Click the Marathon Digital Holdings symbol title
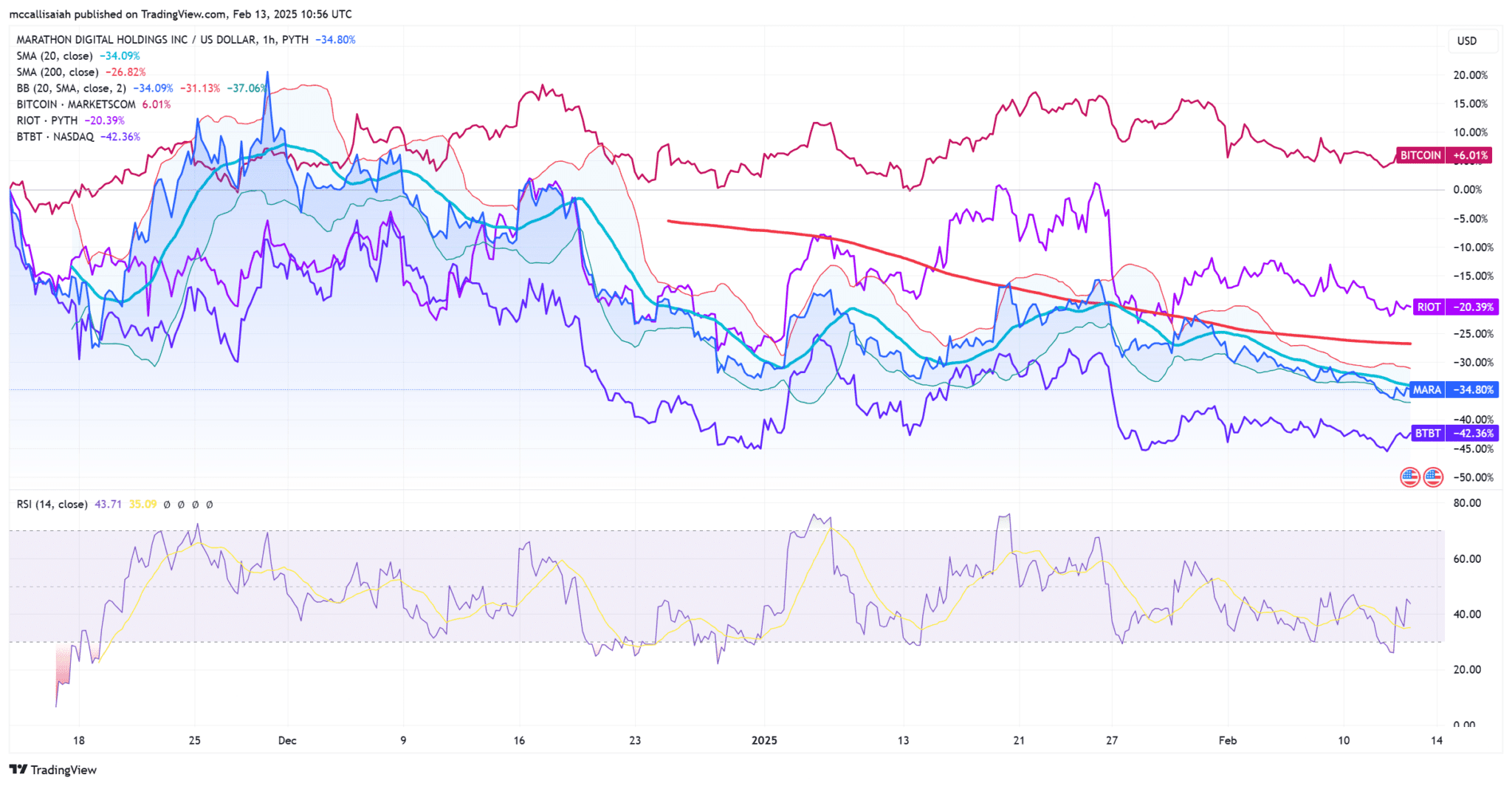The height and width of the screenshot is (786, 1512). [162, 39]
